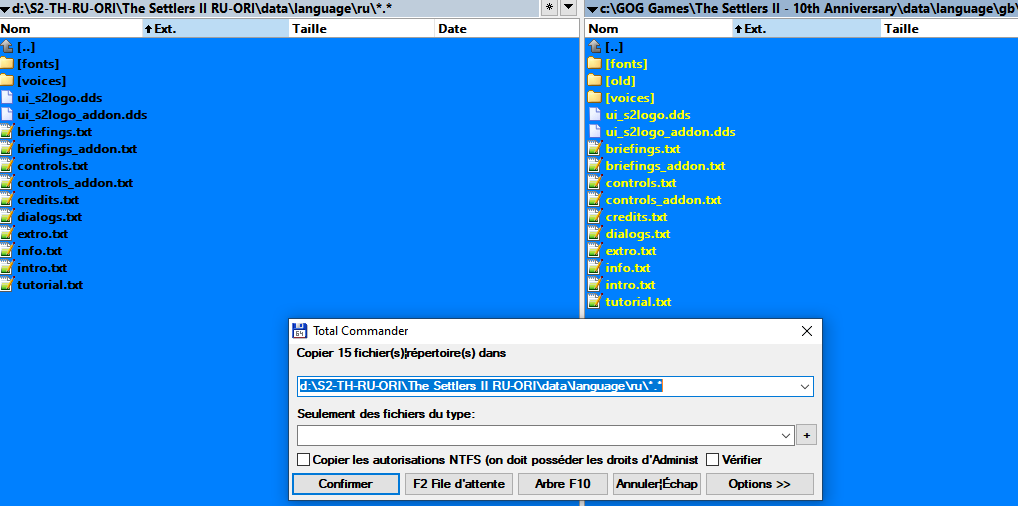Select info.txt in right panel
This screenshot has height=506, width=1018.
point(628,267)
